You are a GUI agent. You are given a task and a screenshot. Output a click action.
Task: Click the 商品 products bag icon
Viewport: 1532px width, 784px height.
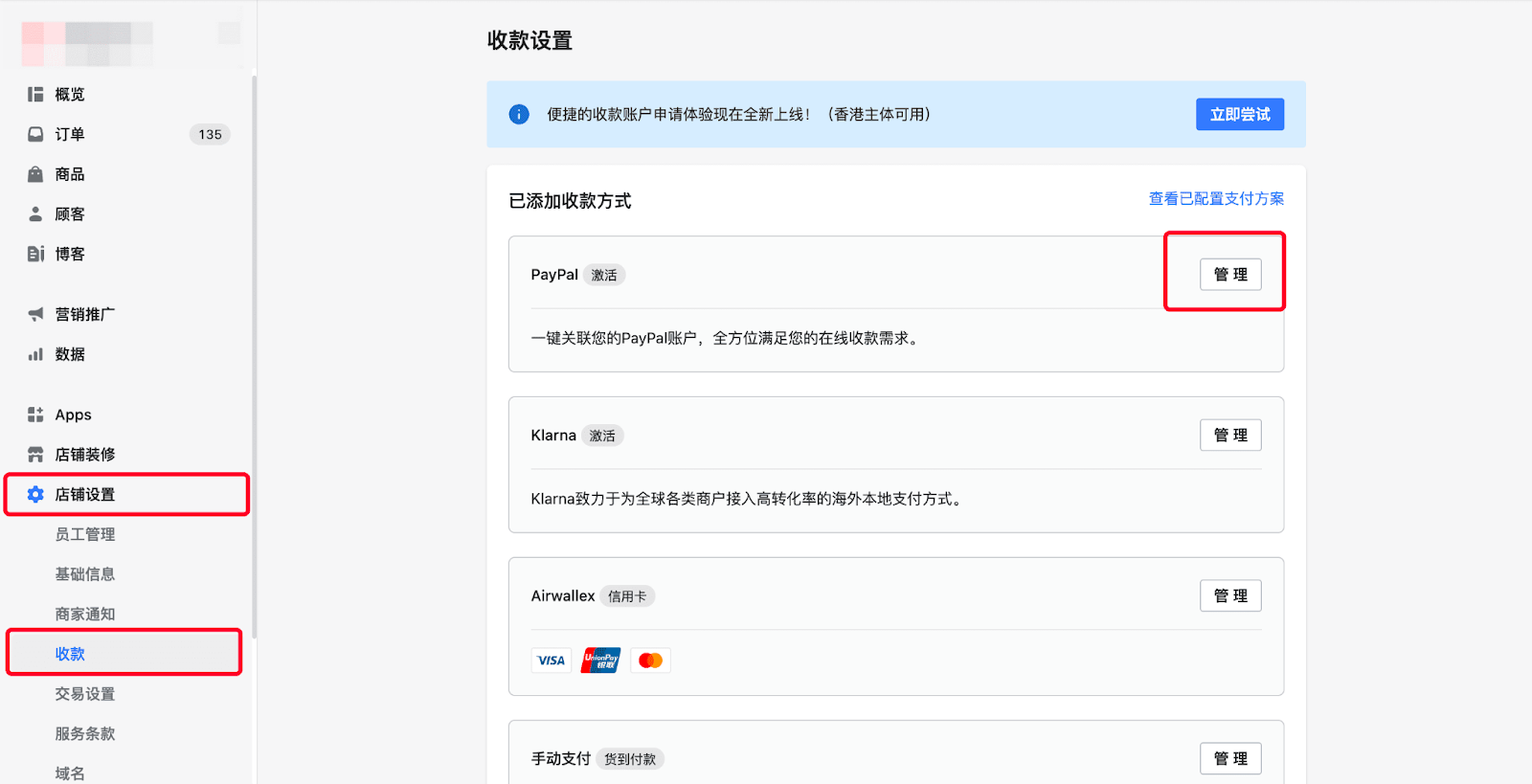pos(35,174)
